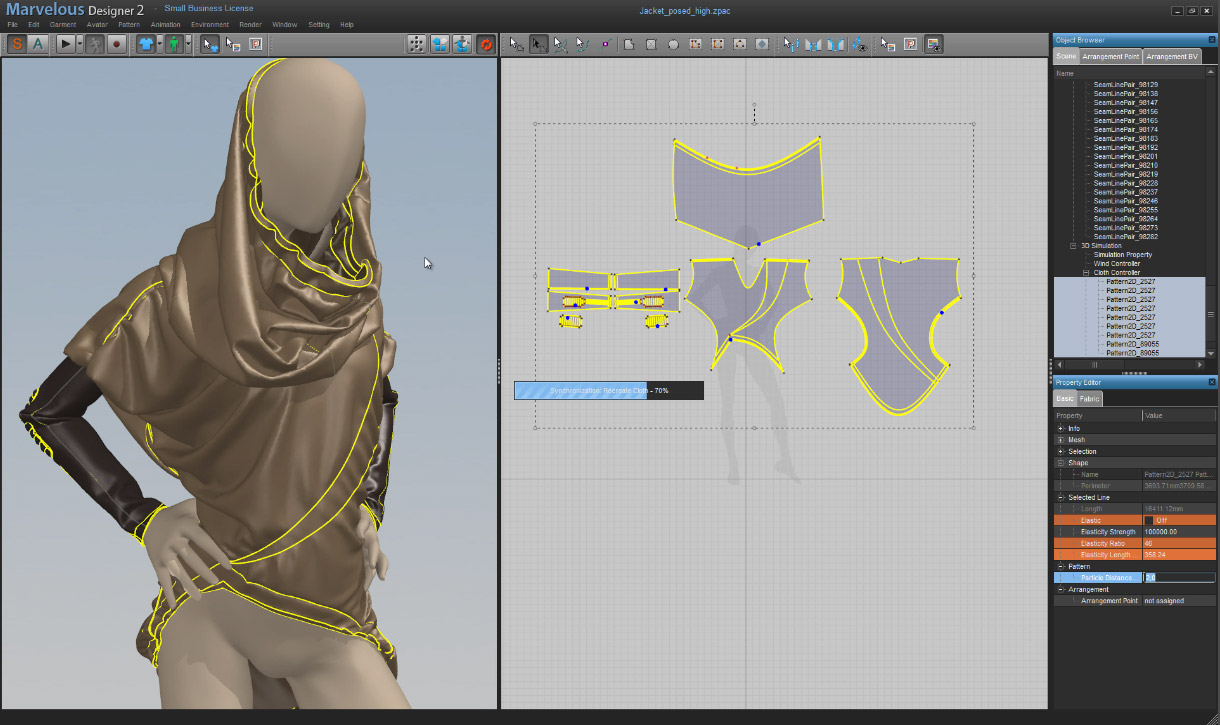
Task: Open the dropdown beside the green avatar icon
Action: (187, 44)
